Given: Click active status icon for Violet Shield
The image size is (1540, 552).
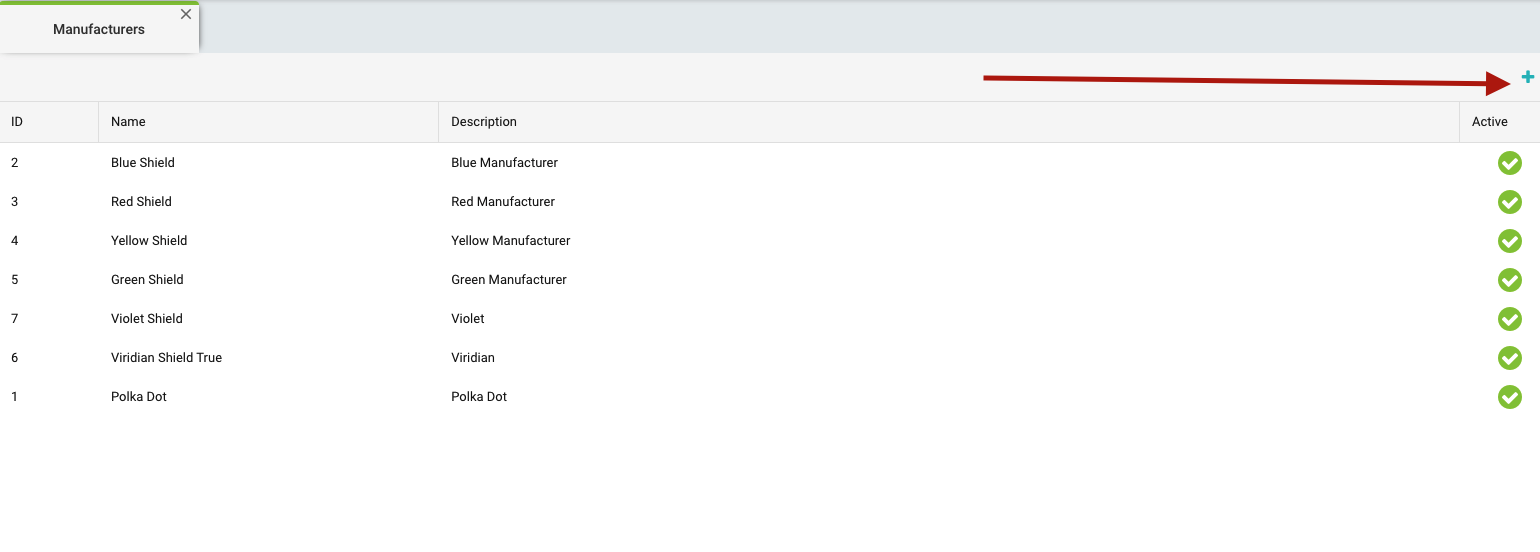Looking at the screenshot, I should click(1509, 319).
